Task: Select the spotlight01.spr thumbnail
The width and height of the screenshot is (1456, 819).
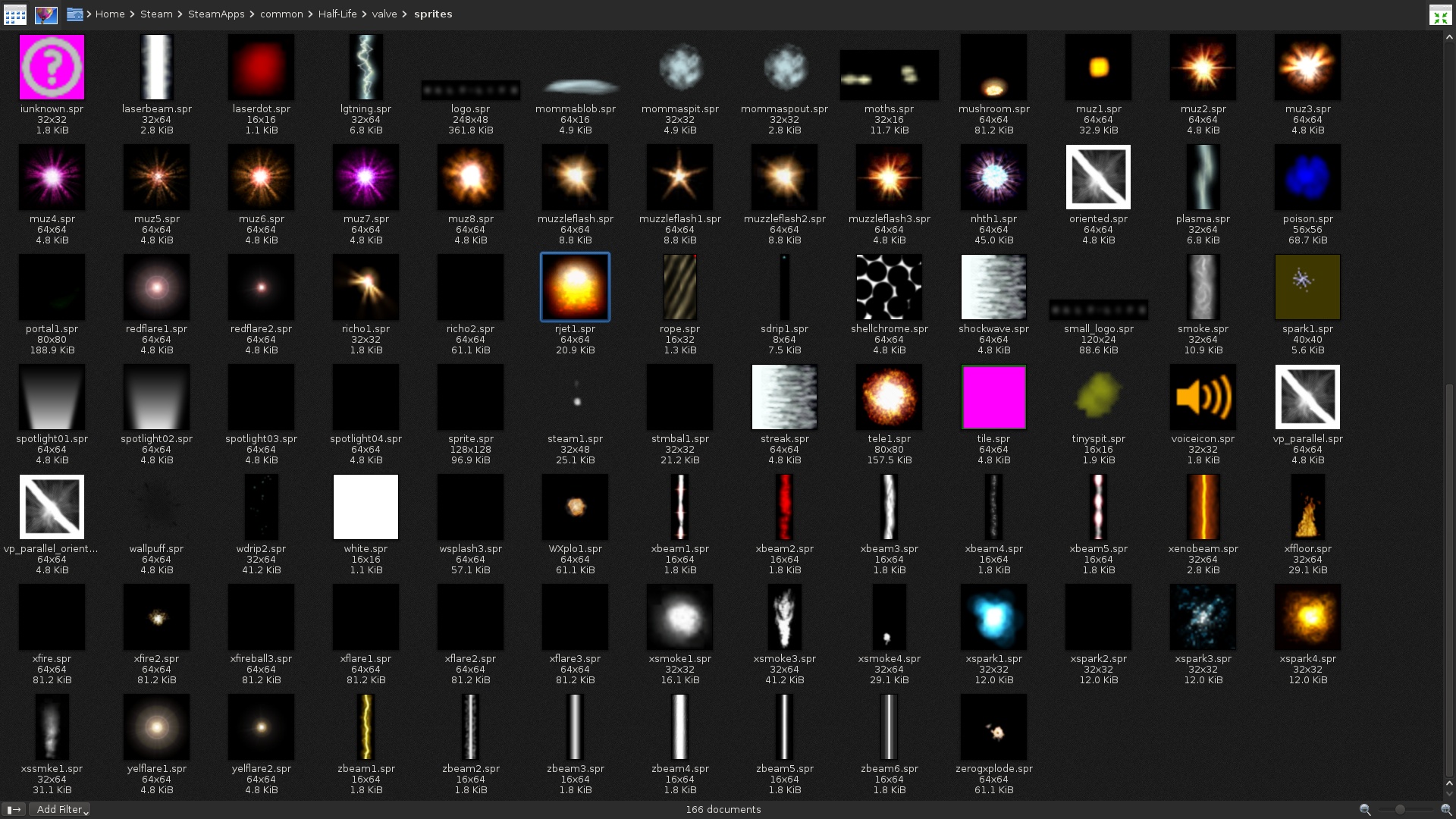Action: [x=52, y=397]
